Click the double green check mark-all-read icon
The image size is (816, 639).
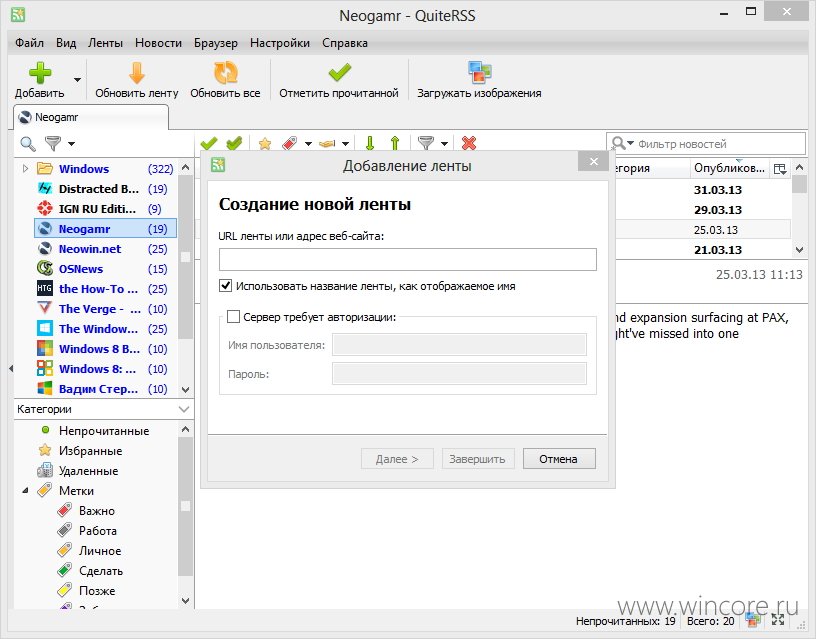(x=234, y=143)
